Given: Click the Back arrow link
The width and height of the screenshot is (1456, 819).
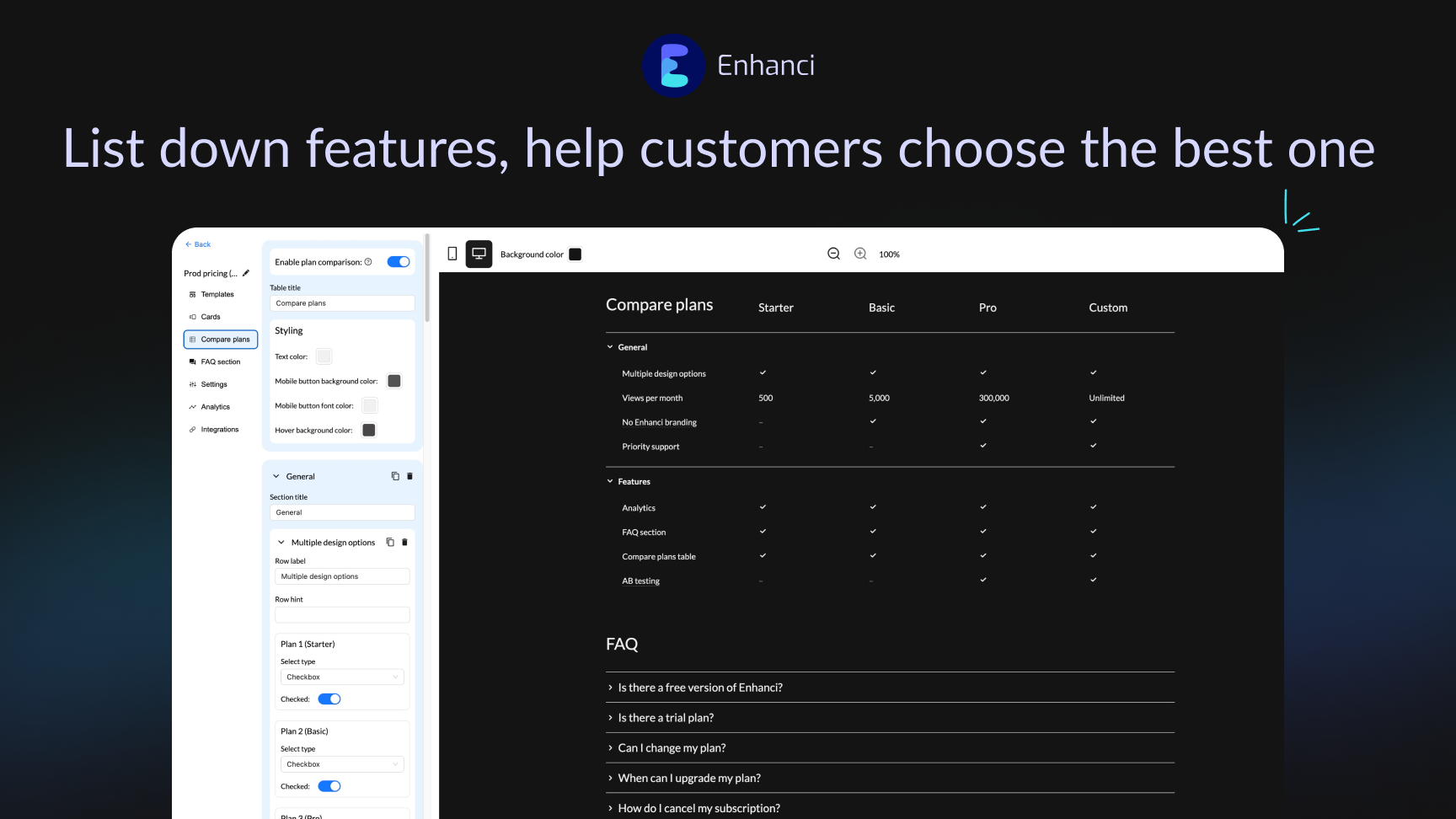Looking at the screenshot, I should 198,244.
